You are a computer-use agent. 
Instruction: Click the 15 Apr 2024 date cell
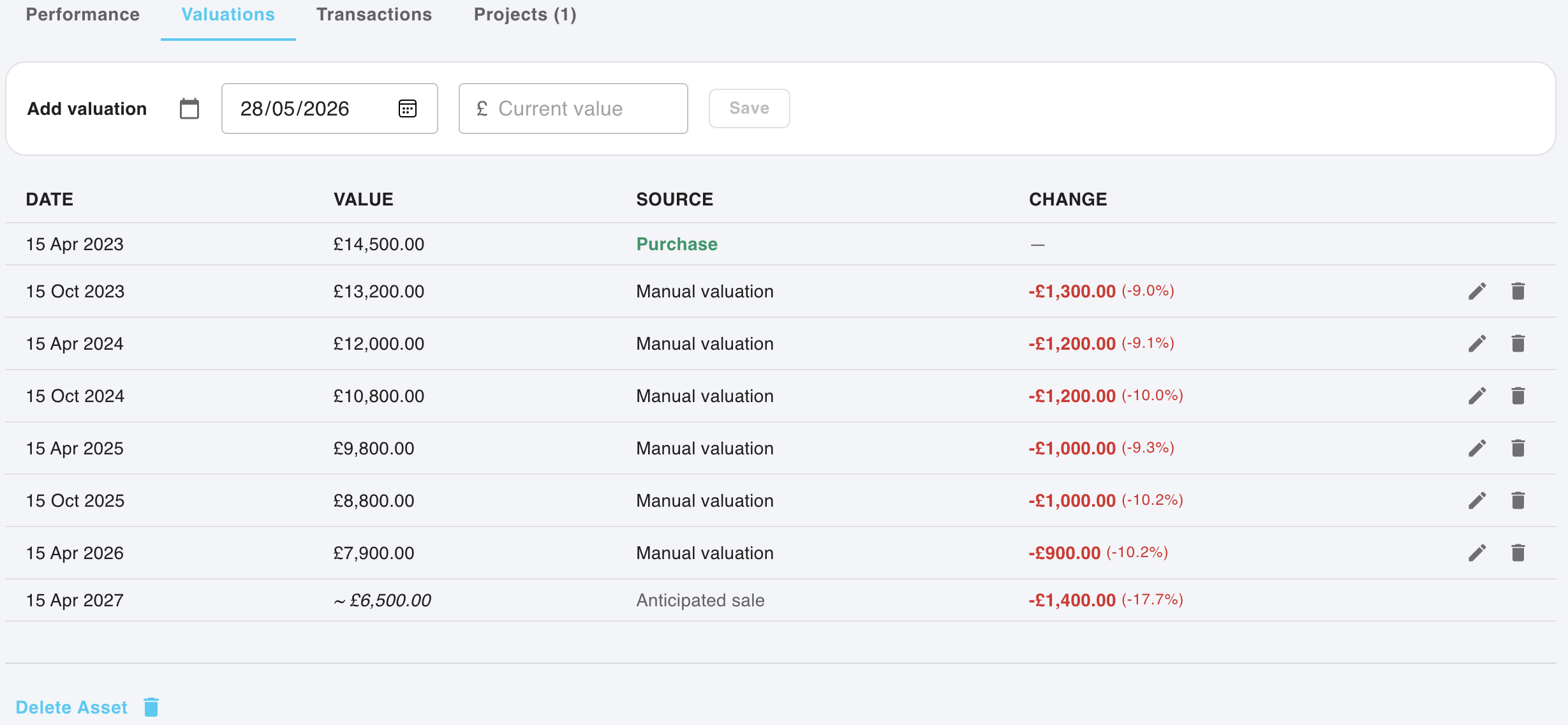click(75, 344)
